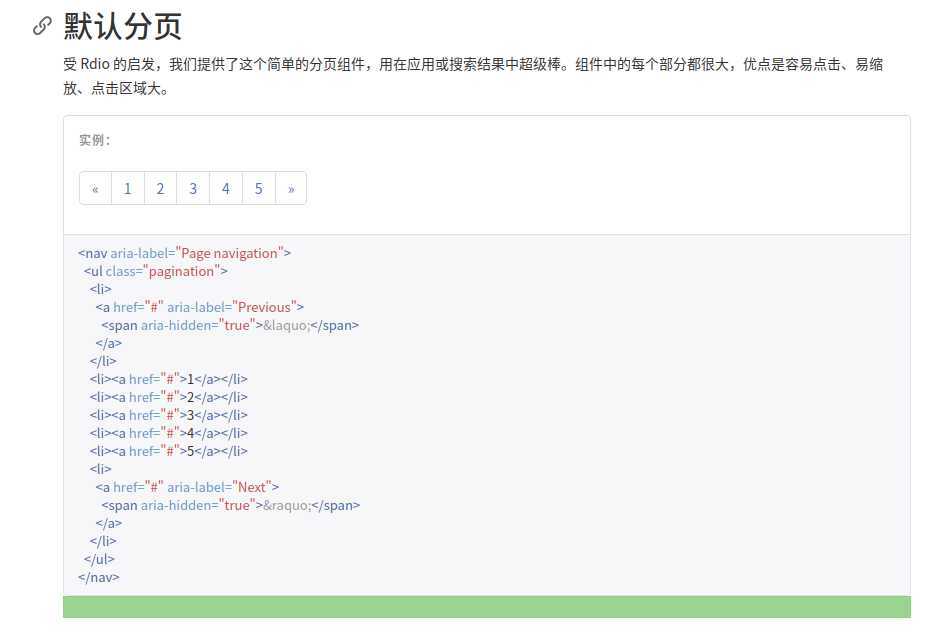Select page 5 in pagination
The width and height of the screenshot is (948, 642).
259,189
